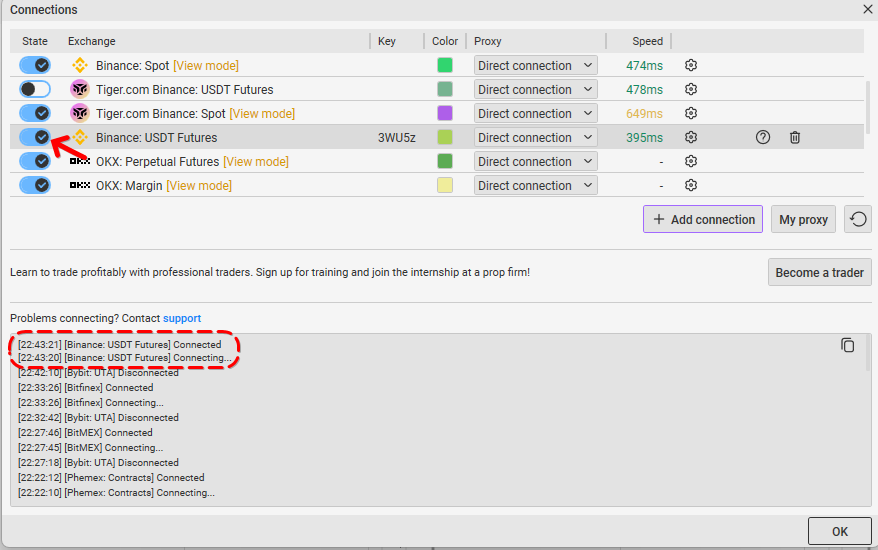
Task: Click Add connection button
Action: pos(703,219)
